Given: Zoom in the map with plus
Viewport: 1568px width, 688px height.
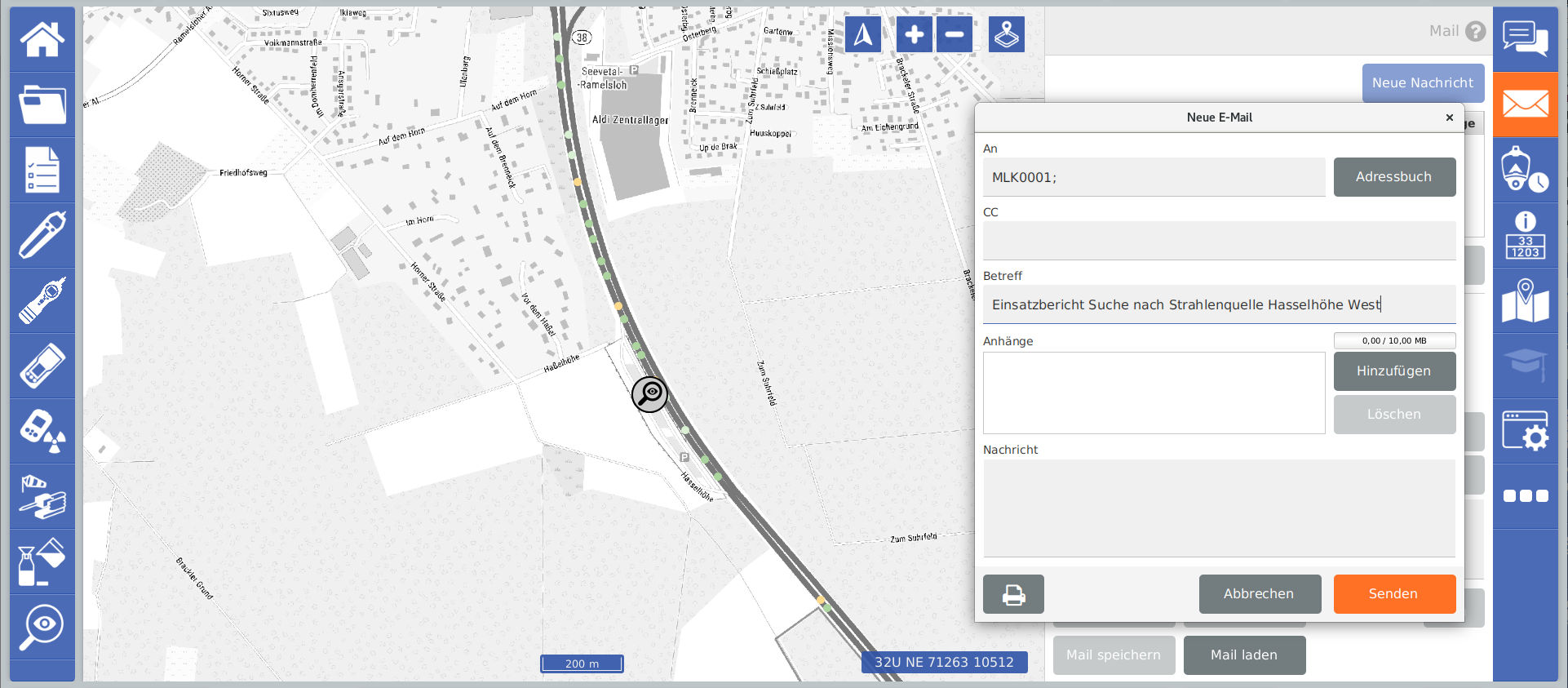Looking at the screenshot, I should pos(915,34).
